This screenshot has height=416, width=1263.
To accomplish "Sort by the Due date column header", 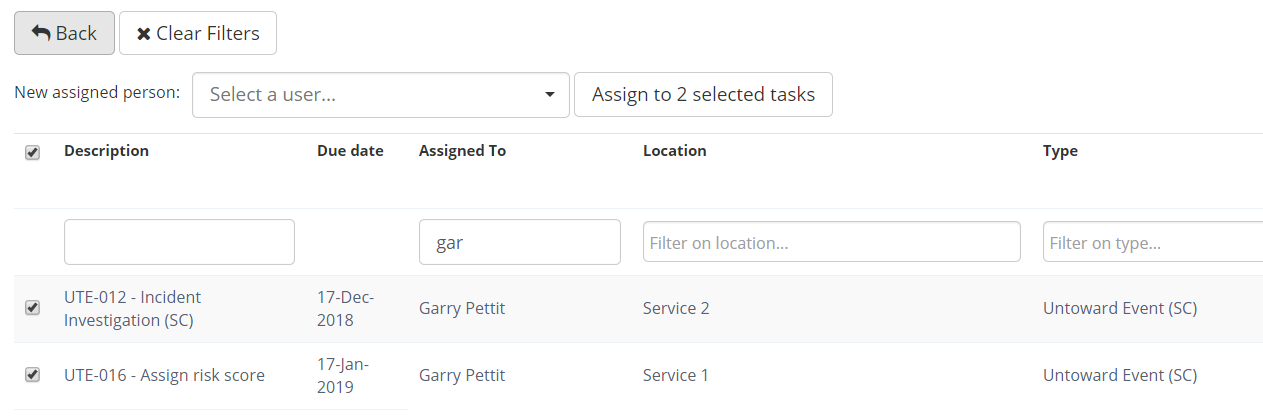I will [x=350, y=151].
